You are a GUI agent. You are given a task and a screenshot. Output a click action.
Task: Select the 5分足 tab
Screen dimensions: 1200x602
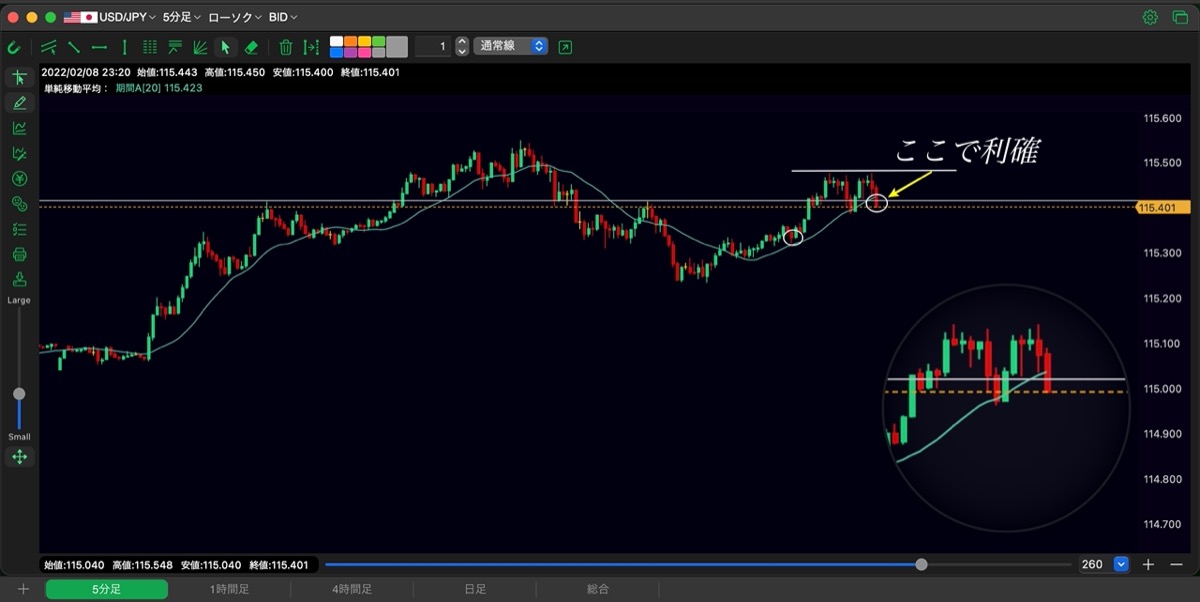106,589
